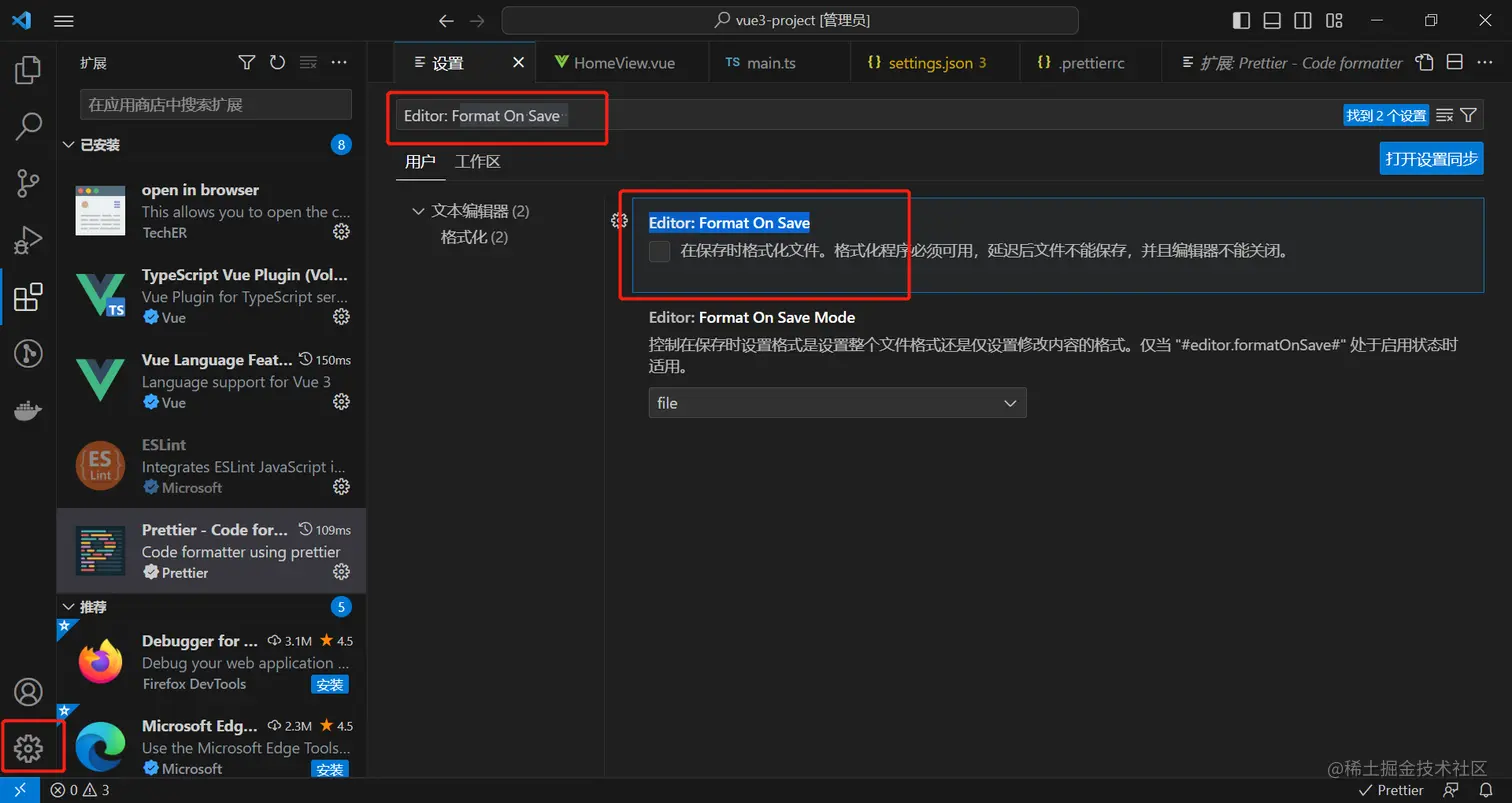Open the Prettier extension icon thumbnail
The width and height of the screenshot is (1512, 803).
tap(101, 551)
